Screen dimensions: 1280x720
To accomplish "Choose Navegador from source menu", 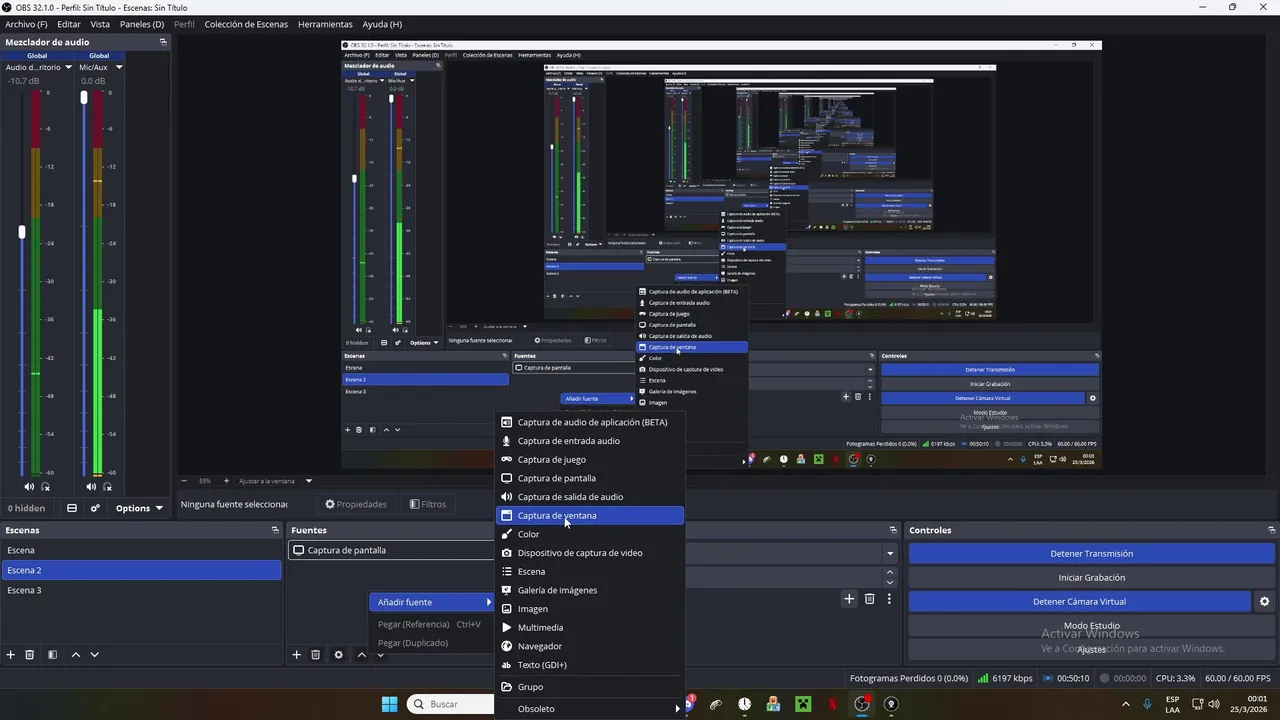I will coord(590,646).
